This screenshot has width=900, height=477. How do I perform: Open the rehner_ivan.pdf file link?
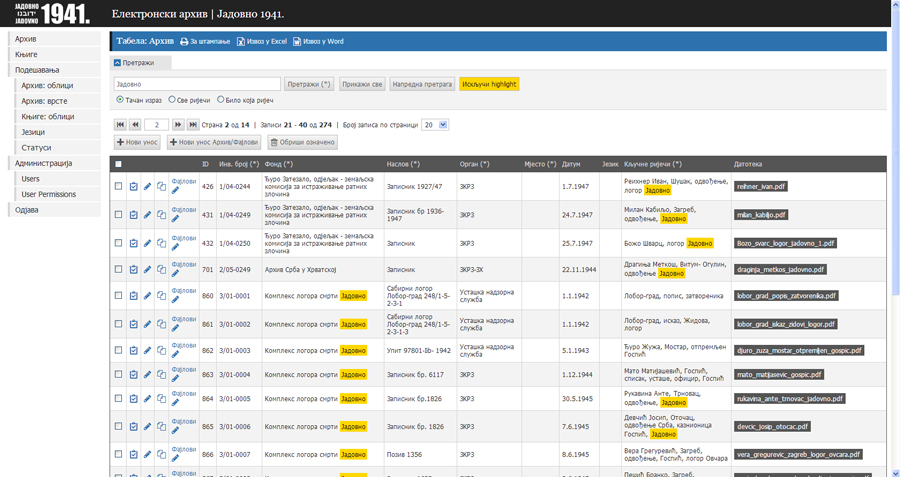pyautogui.click(x=761, y=186)
